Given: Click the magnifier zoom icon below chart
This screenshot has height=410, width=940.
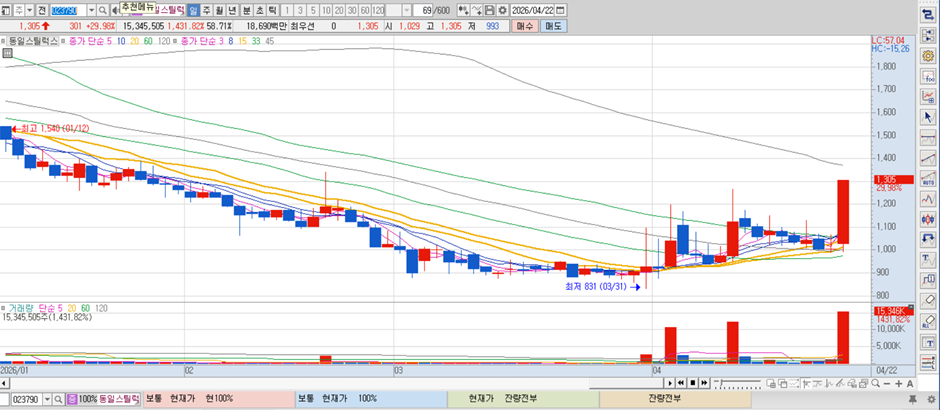Looking at the screenshot, I should pos(875,384).
